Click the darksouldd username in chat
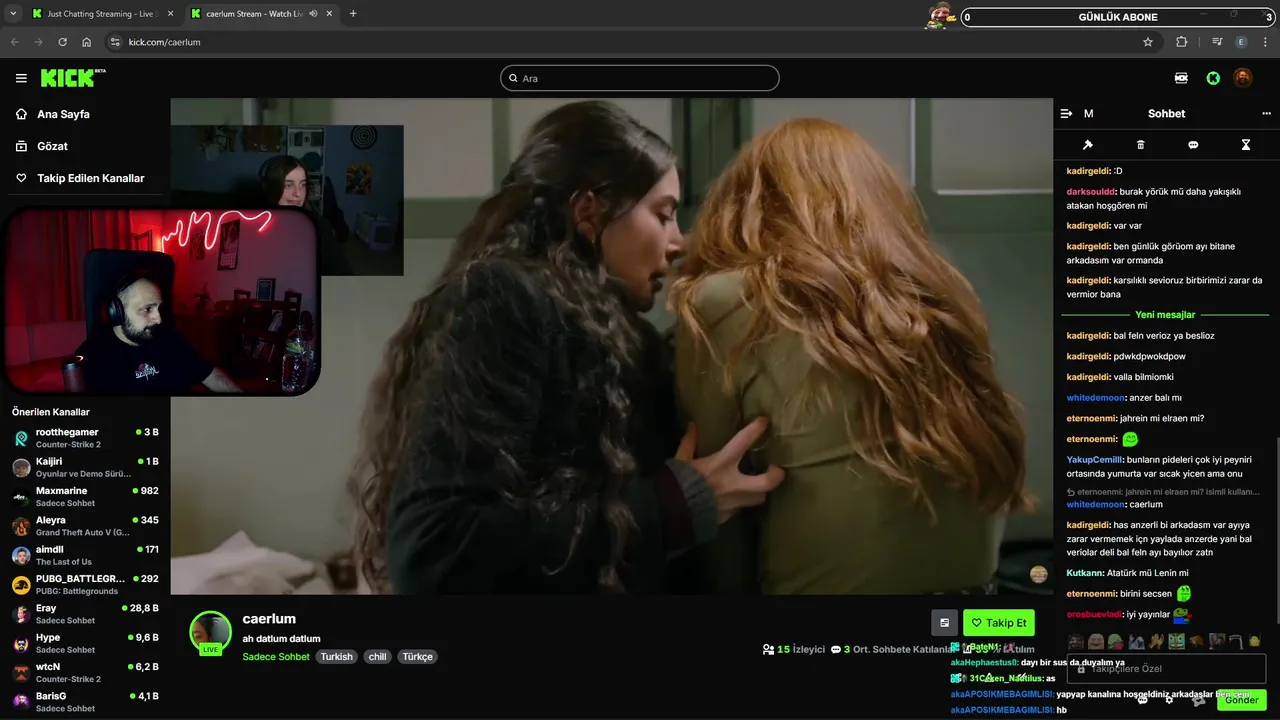The width and height of the screenshot is (1280, 720). pos(1090,192)
